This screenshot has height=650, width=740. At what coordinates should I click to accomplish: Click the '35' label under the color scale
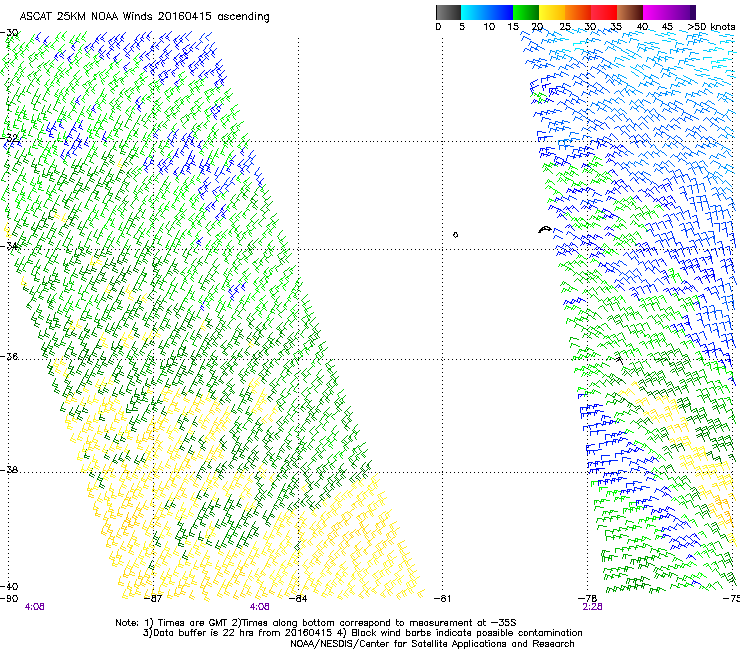(x=616, y=27)
